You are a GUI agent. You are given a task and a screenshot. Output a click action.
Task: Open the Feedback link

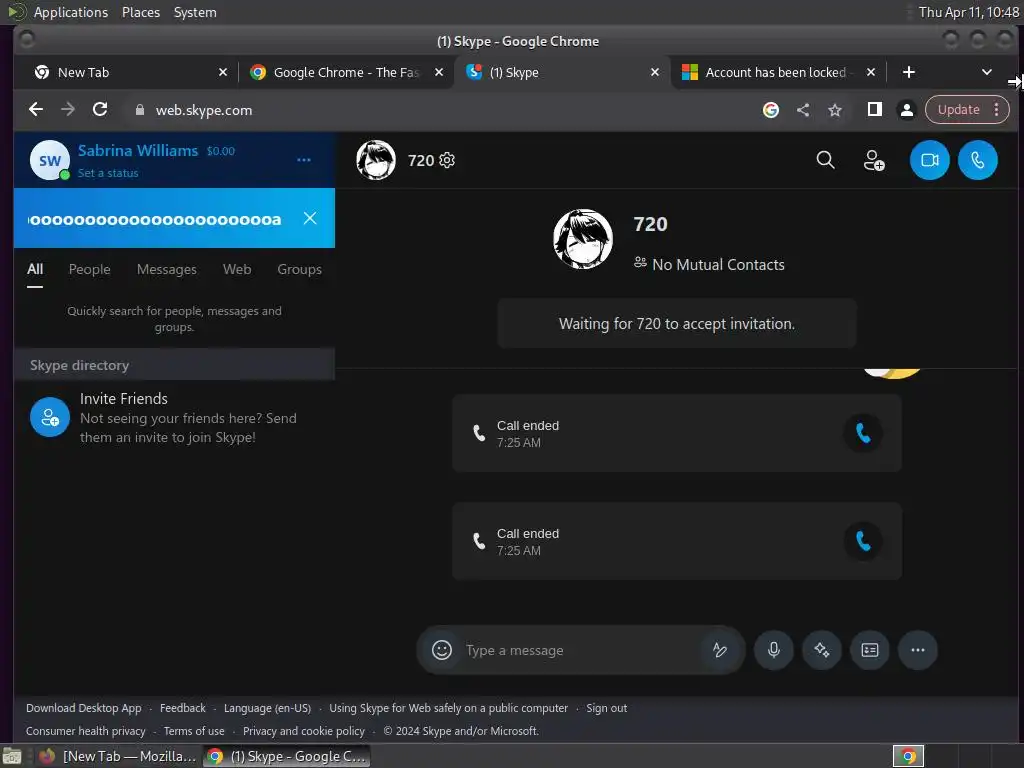[x=183, y=708]
